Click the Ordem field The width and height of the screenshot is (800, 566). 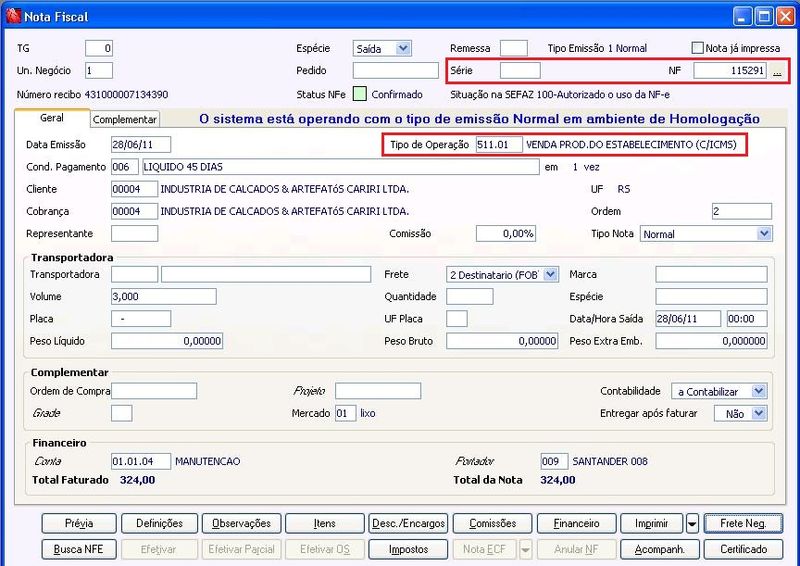coord(742,211)
